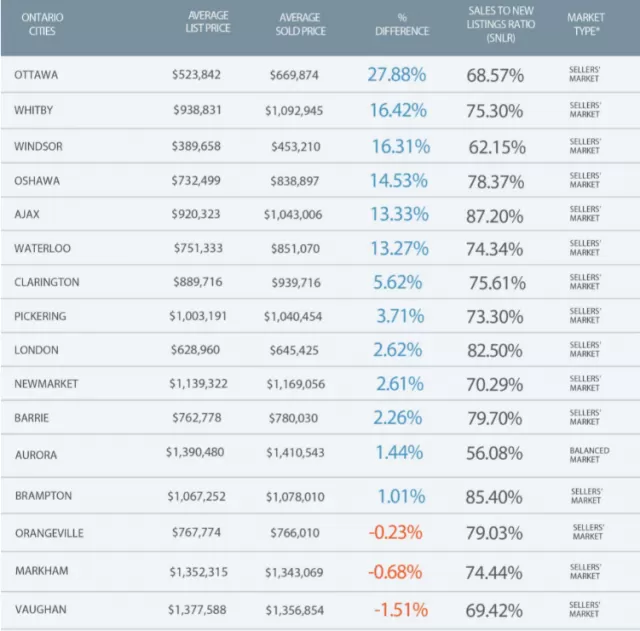
Task: Select Ajax's 87.20% ratio
Action: point(495,216)
